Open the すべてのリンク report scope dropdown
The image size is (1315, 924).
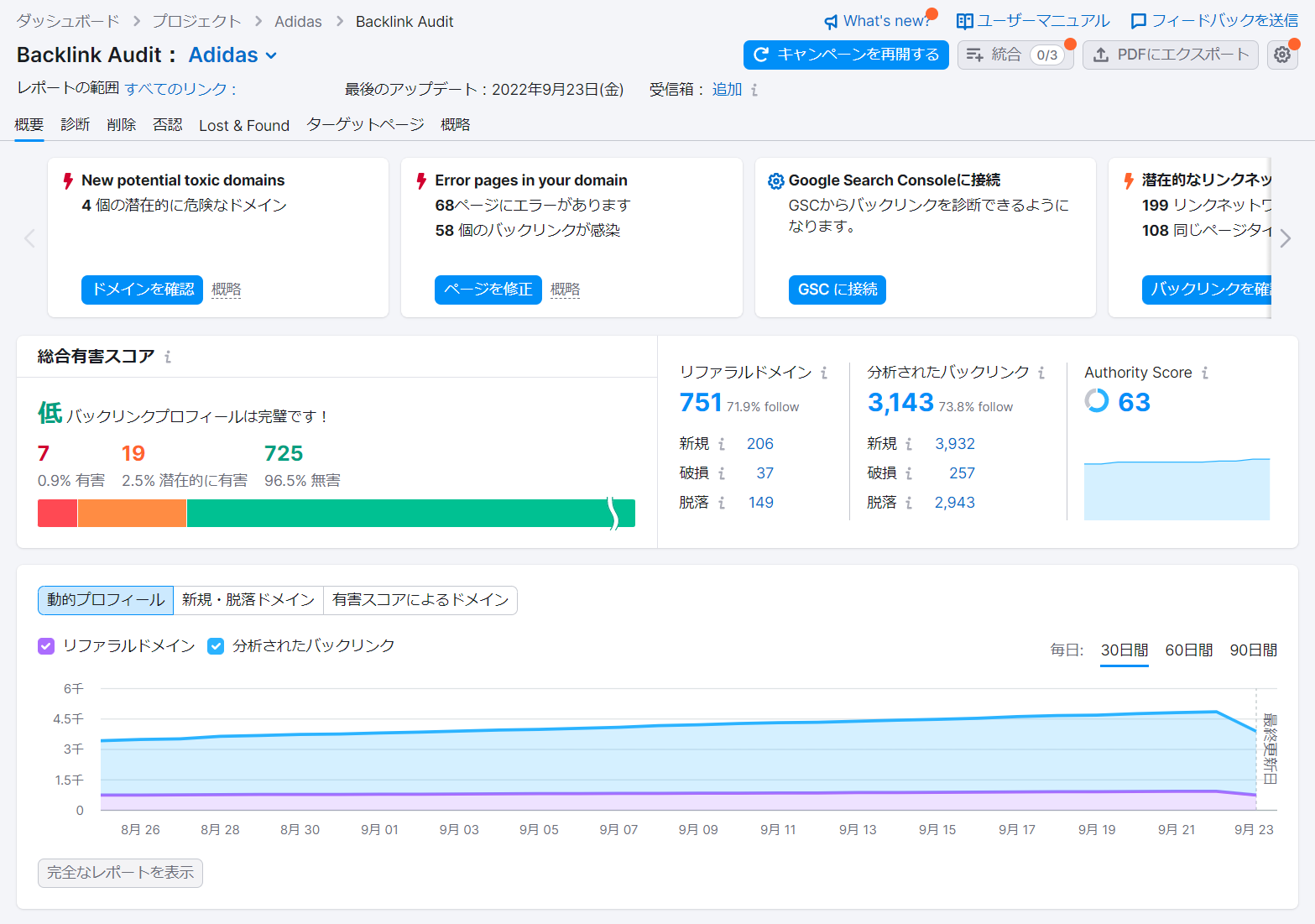tap(180, 89)
